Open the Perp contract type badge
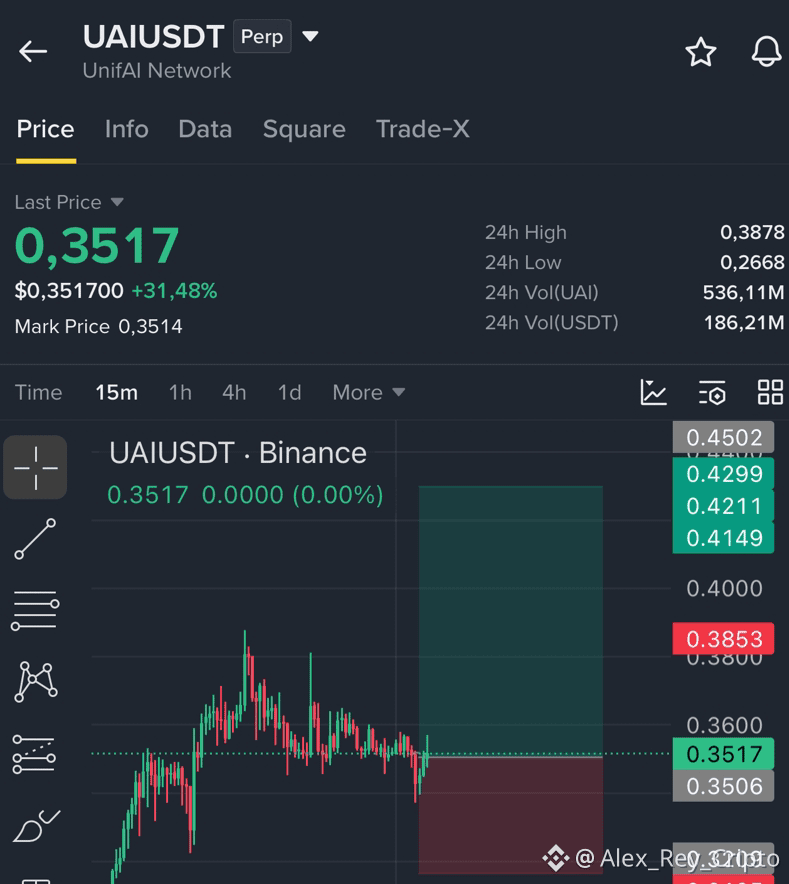 click(262, 36)
